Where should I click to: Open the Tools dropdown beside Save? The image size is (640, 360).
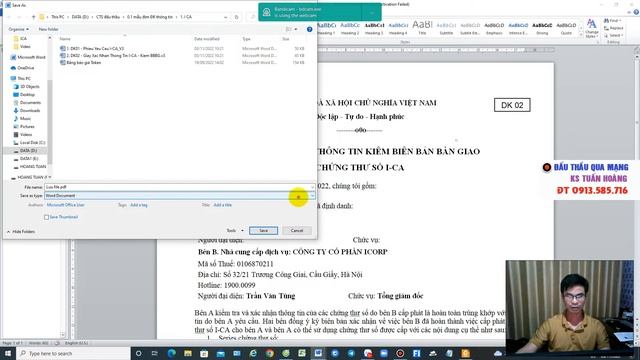pyautogui.click(x=235, y=231)
